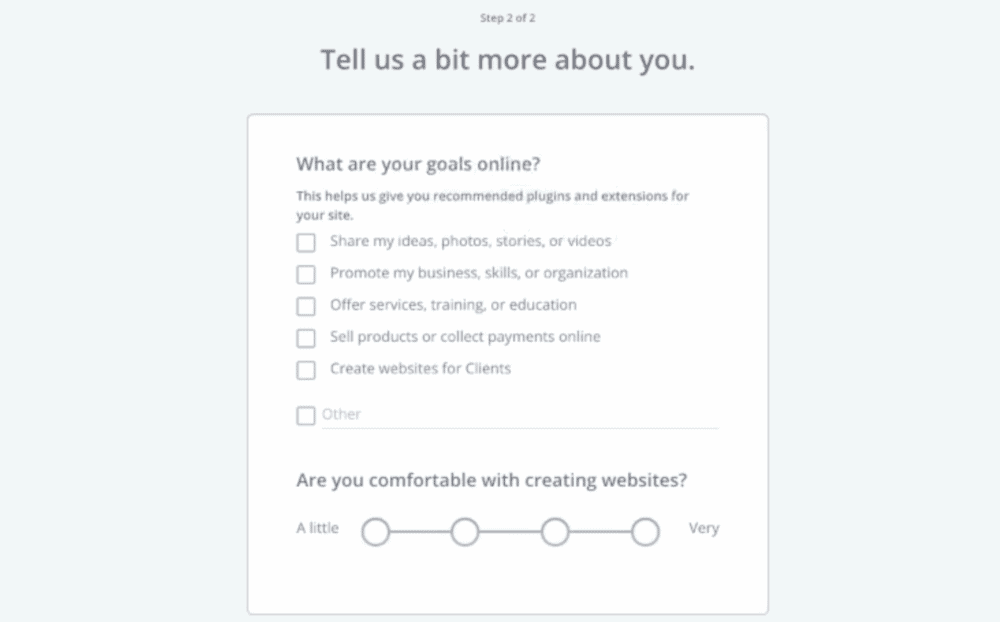Enable the "Other" goal checkbox

coord(306,414)
